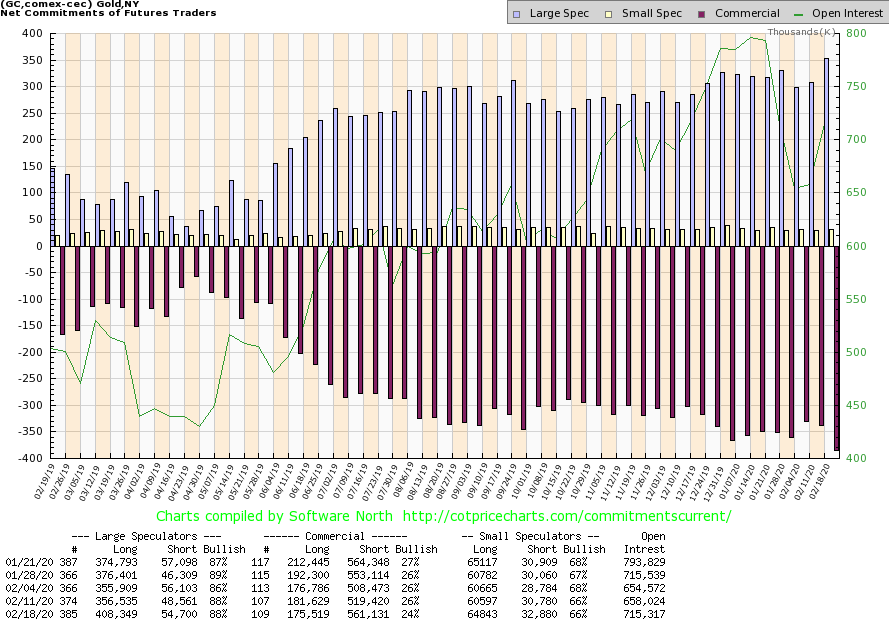Screen dimensions: 889x620
Task: Click the 'Thousands(K)' right axis label
Action: click(x=802, y=33)
